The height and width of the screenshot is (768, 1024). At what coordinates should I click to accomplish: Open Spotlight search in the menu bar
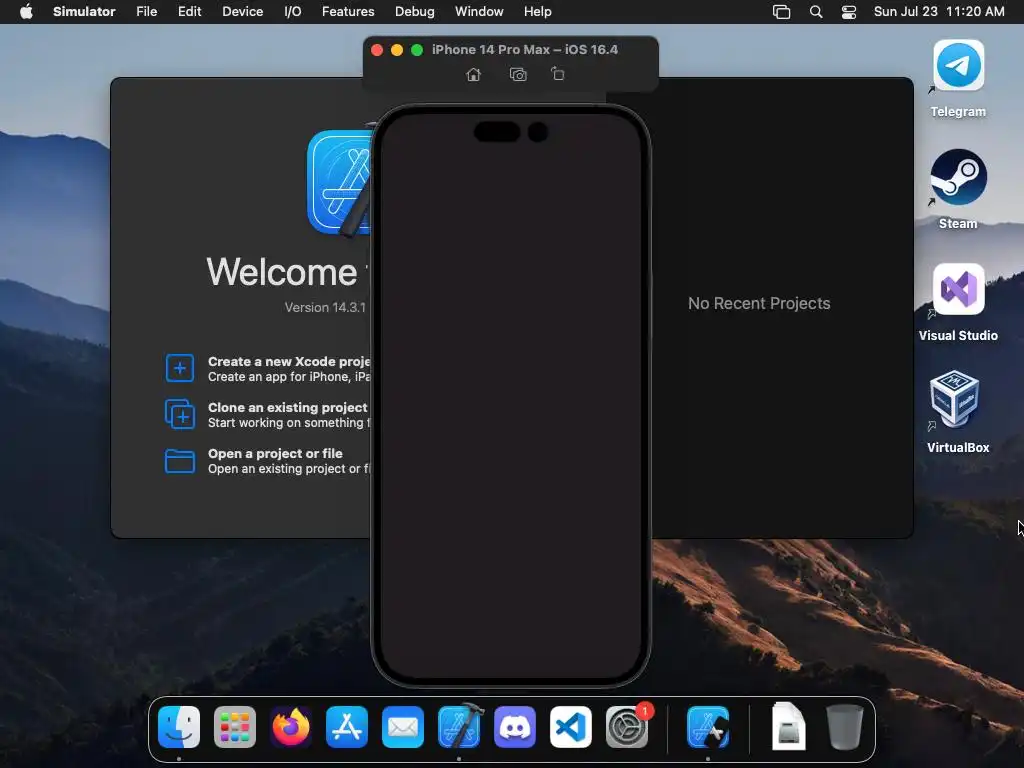click(x=816, y=12)
